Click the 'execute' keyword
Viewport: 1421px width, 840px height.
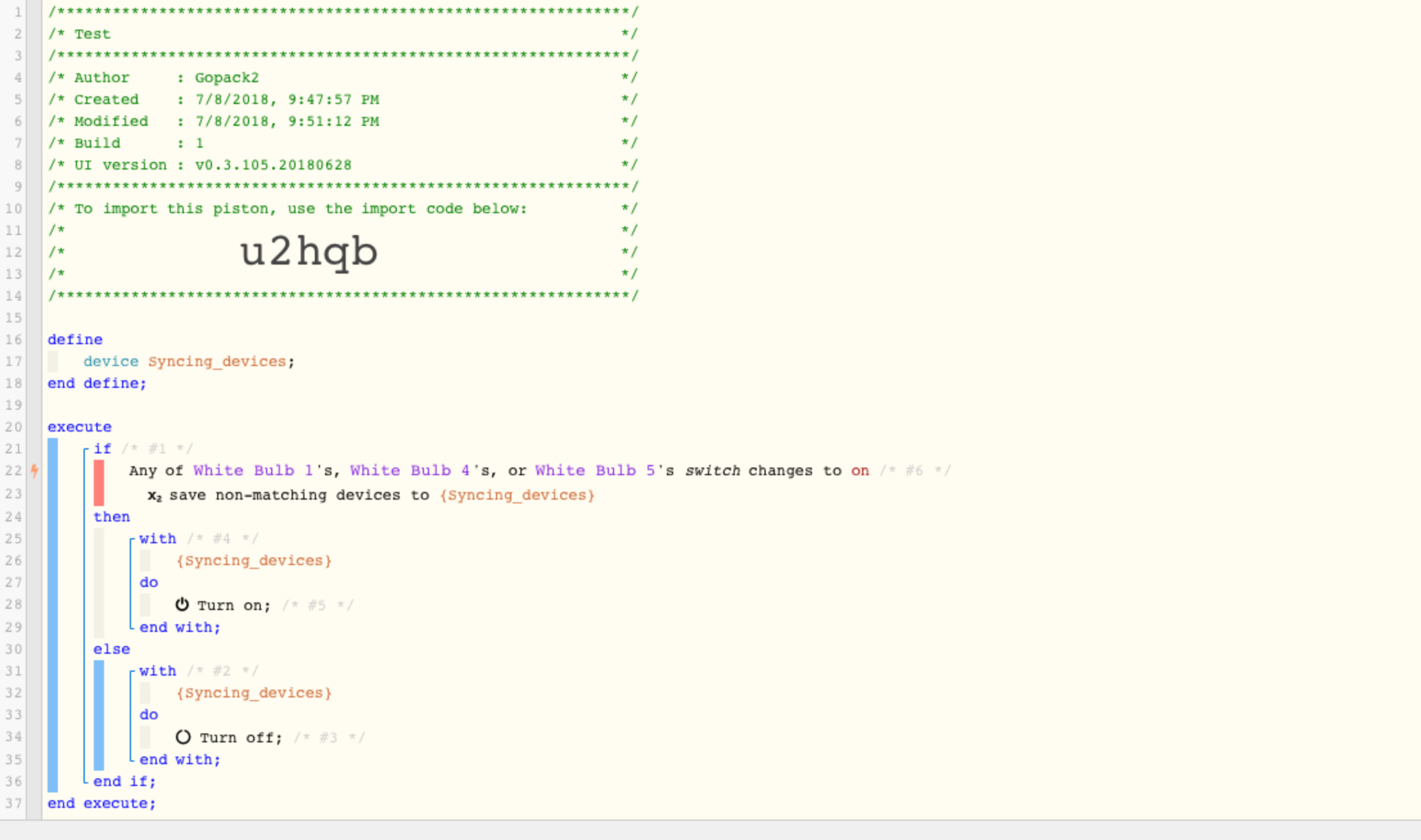[x=80, y=427]
